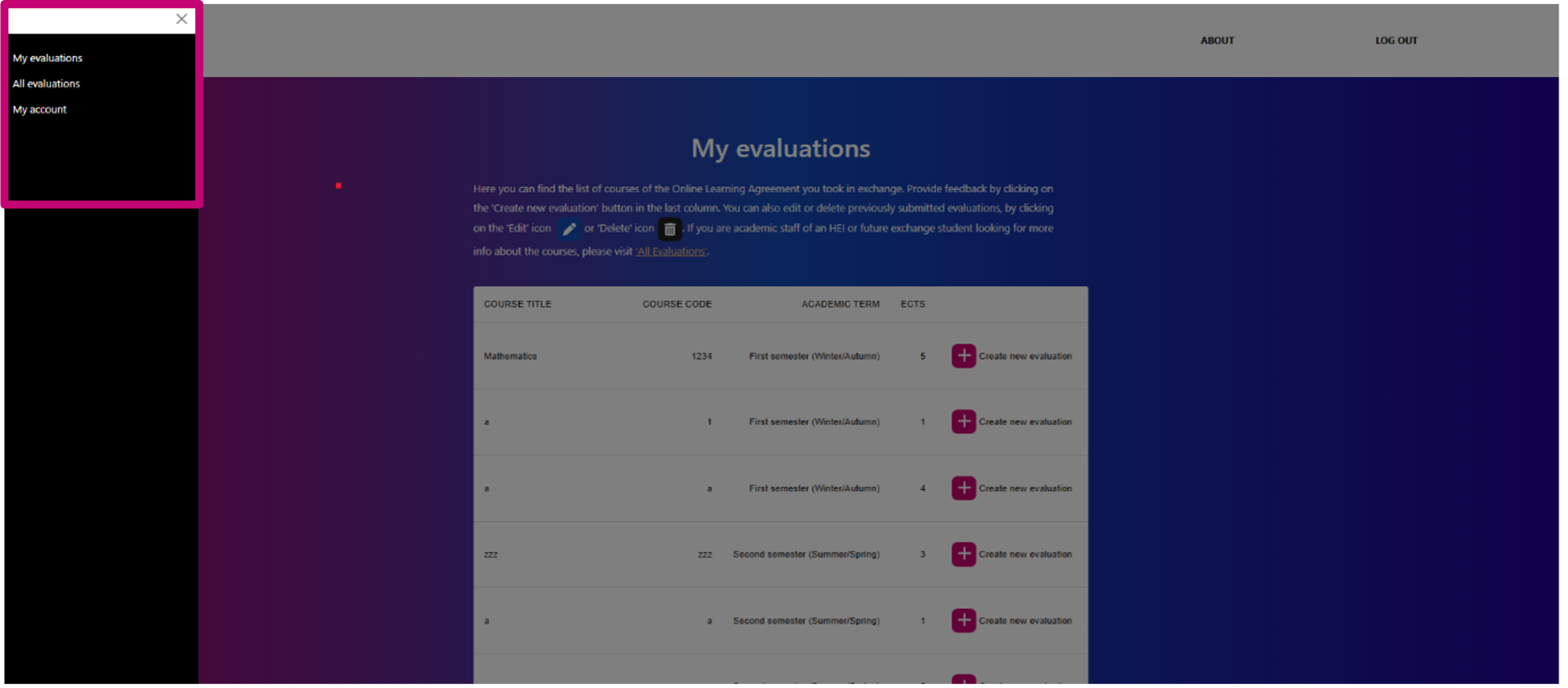
Task: Create new evaluation for Mathematics
Action: coord(1025,356)
